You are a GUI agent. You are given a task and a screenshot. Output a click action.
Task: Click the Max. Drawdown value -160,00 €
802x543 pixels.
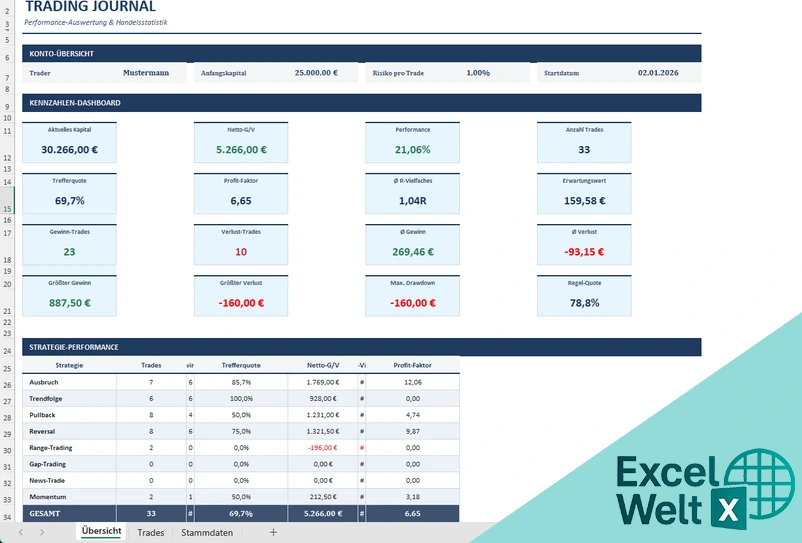click(412, 303)
